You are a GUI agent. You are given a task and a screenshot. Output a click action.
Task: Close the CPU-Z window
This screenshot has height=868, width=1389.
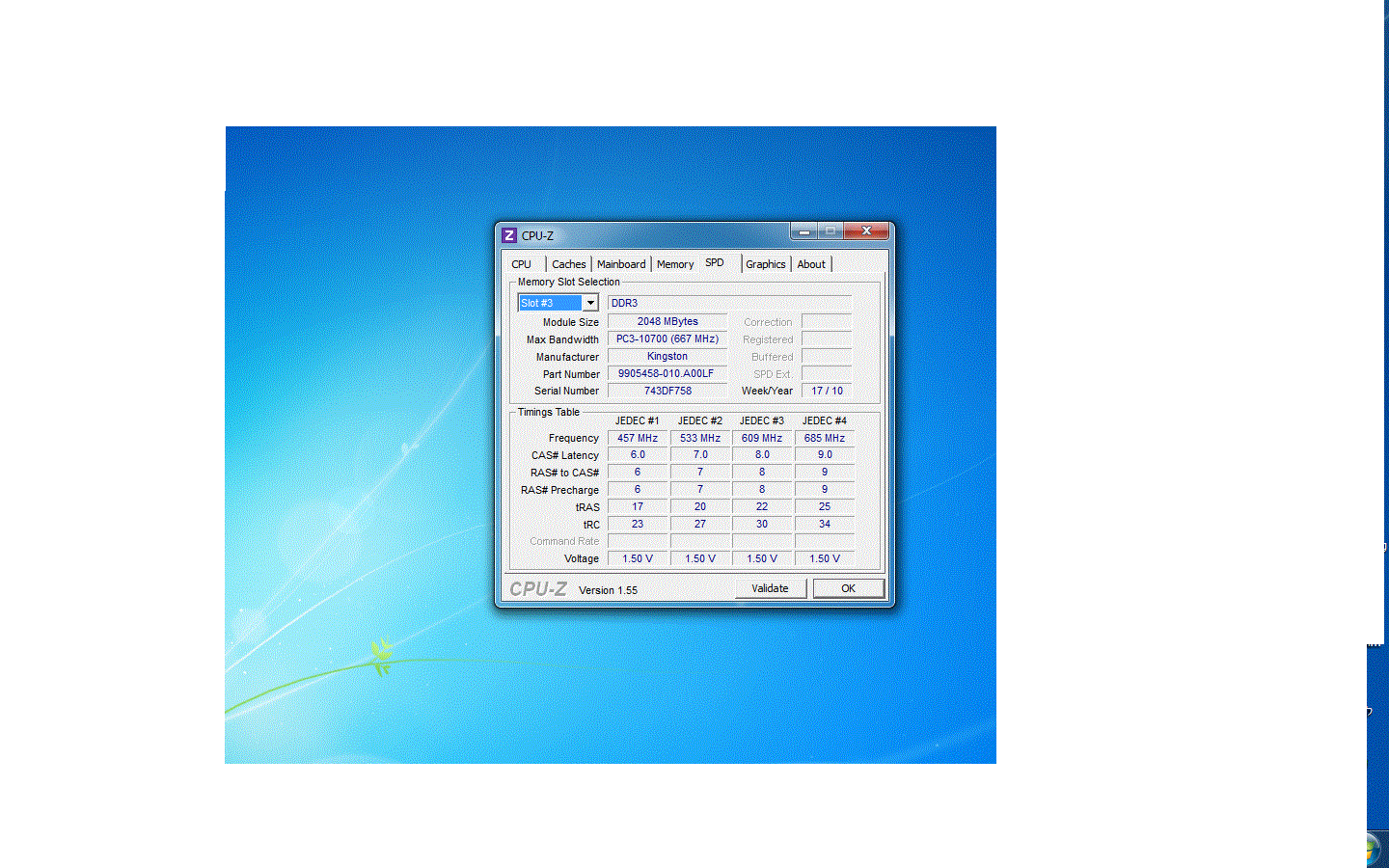tap(866, 231)
